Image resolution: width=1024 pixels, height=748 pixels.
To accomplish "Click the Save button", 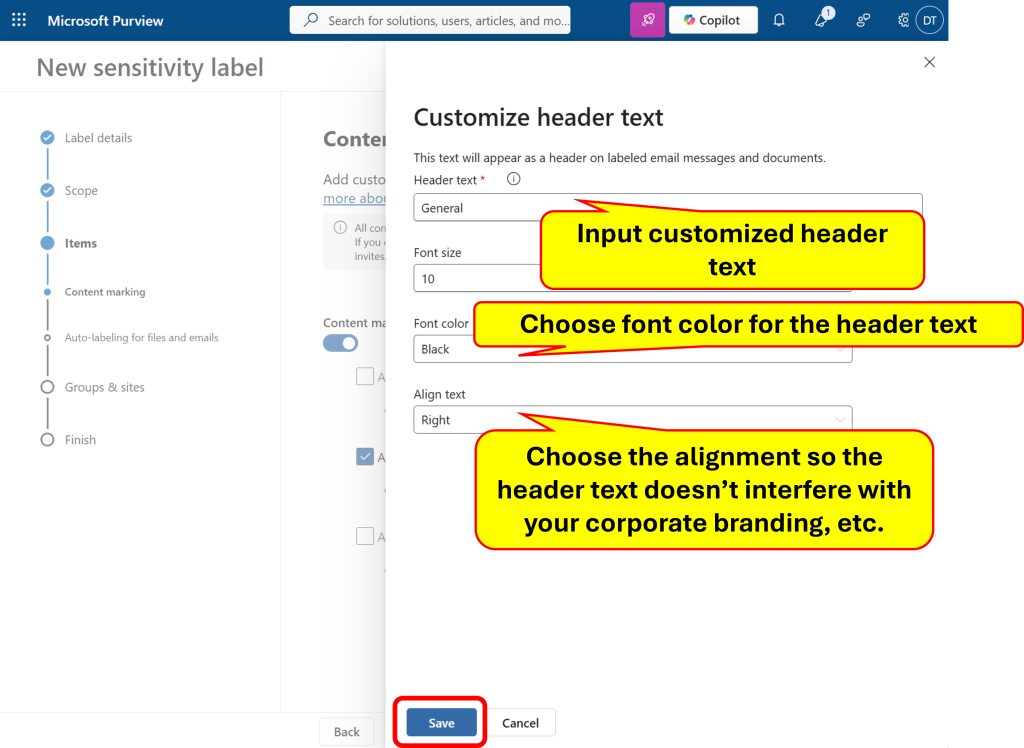I will (441, 723).
